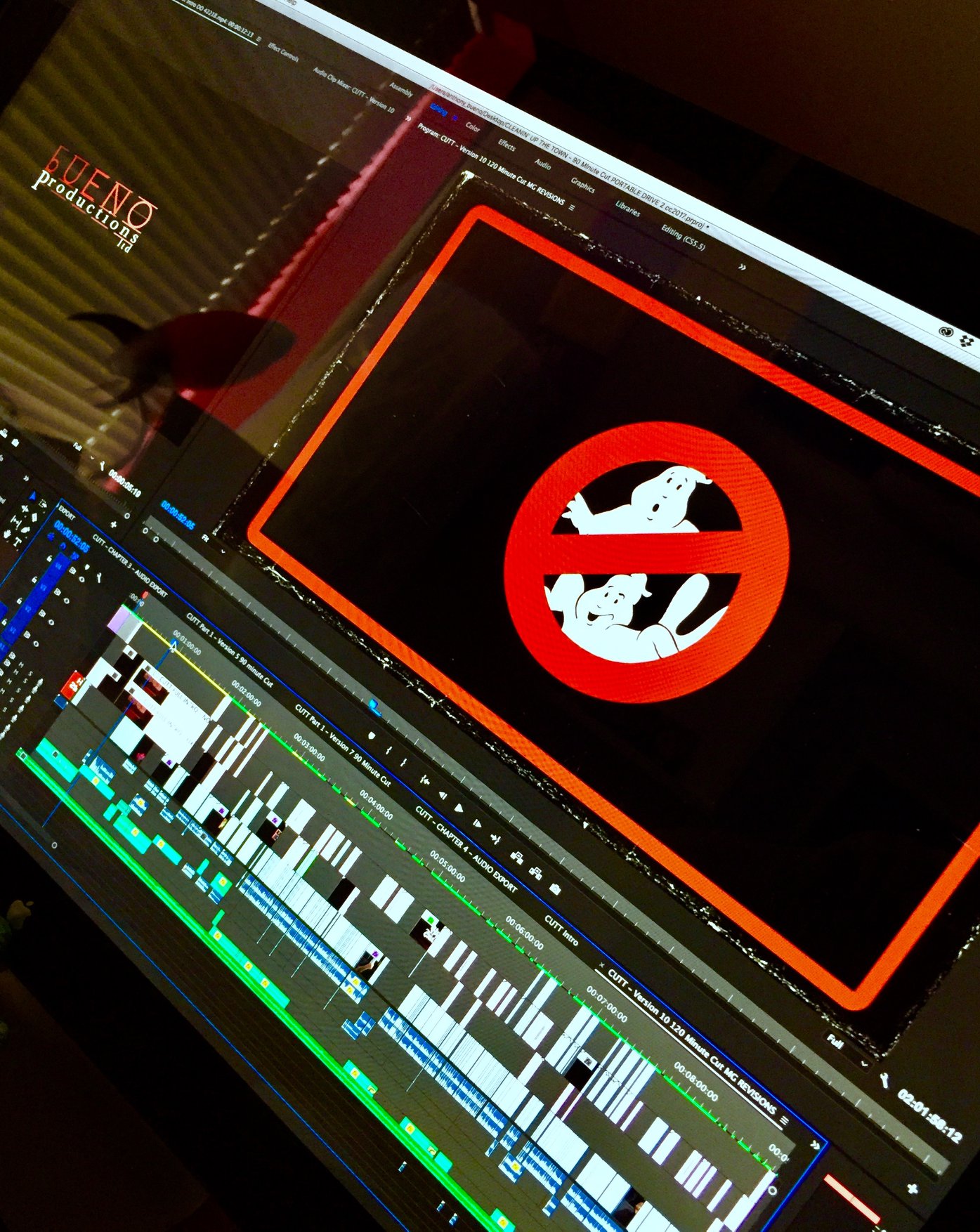980x1232 pixels.
Task: Click the blue timeline timecode 00:00:52:05
Action: click(72, 537)
